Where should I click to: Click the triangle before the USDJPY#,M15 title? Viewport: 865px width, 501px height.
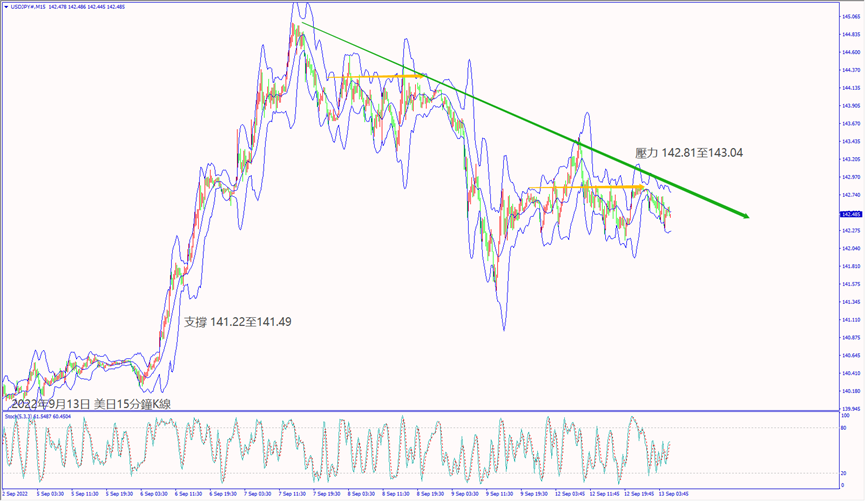point(4,7)
